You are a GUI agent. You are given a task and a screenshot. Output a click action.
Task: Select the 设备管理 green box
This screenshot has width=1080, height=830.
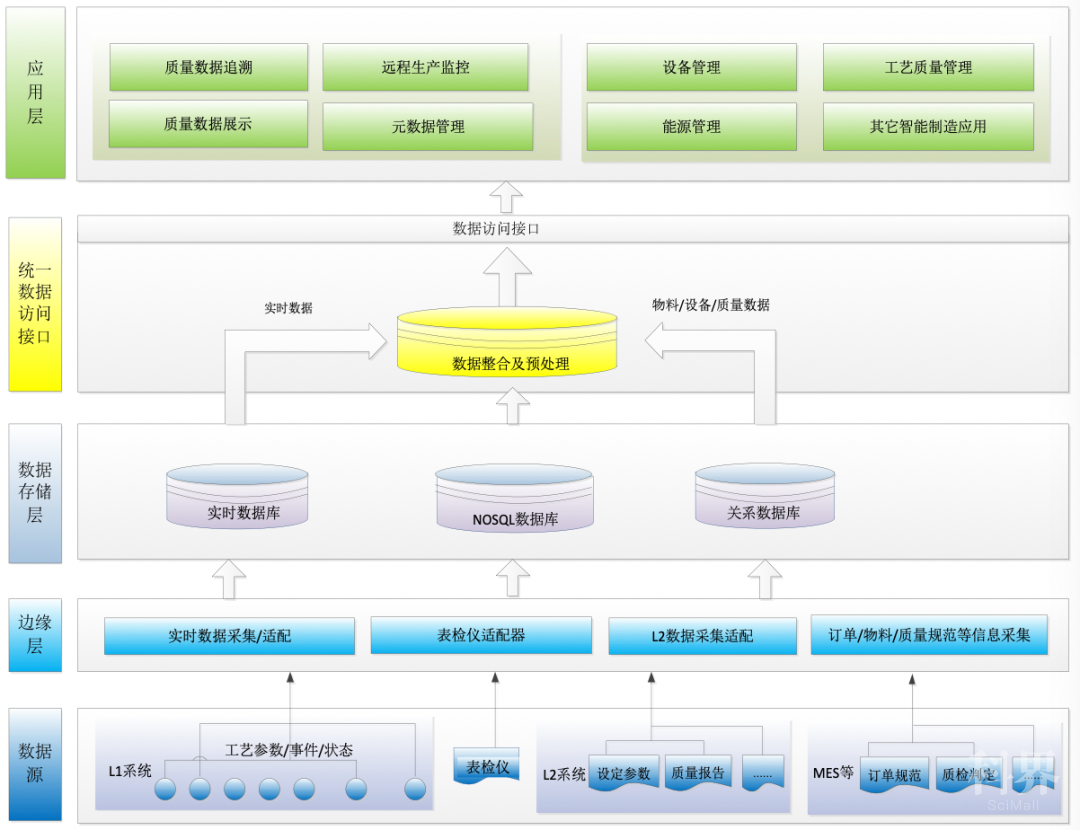click(692, 67)
